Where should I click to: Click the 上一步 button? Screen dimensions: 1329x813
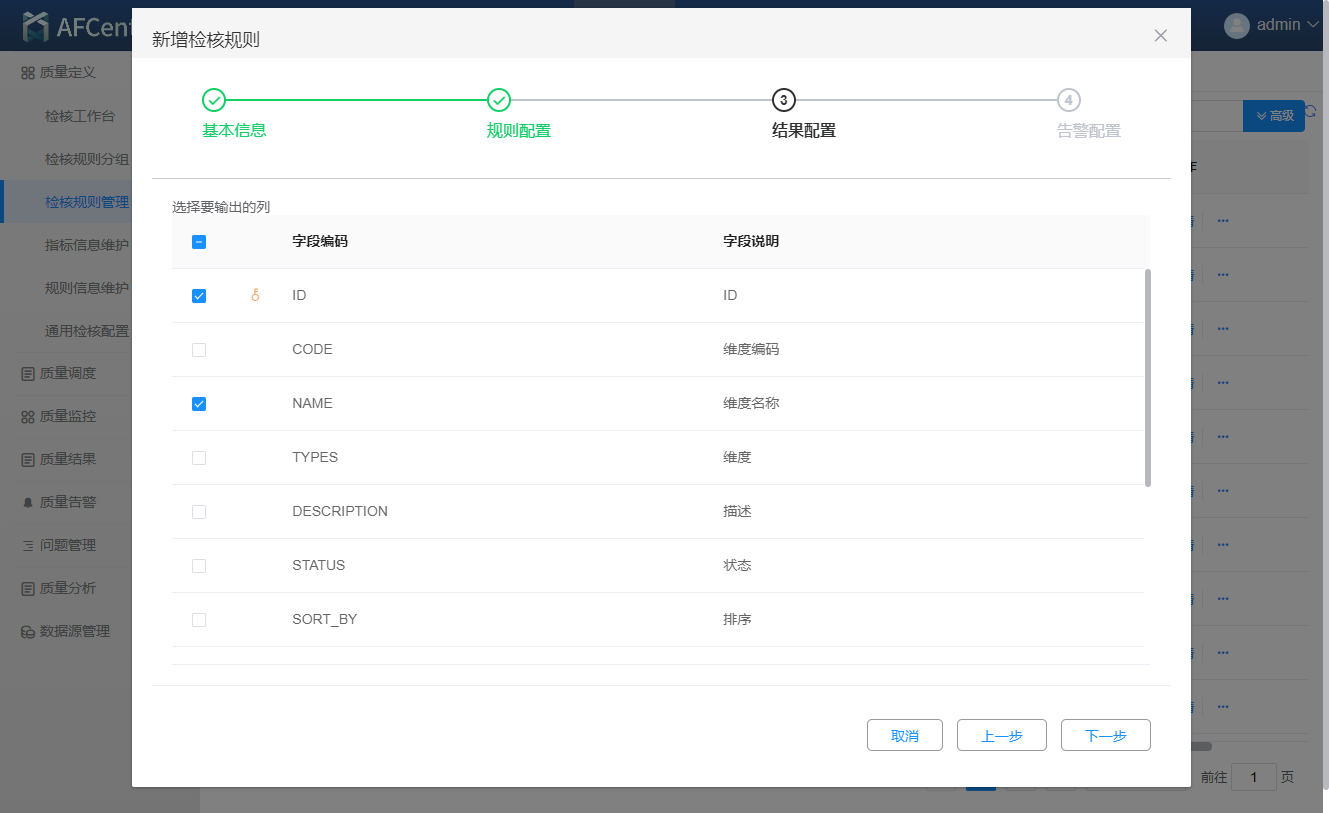pyautogui.click(x=1002, y=735)
